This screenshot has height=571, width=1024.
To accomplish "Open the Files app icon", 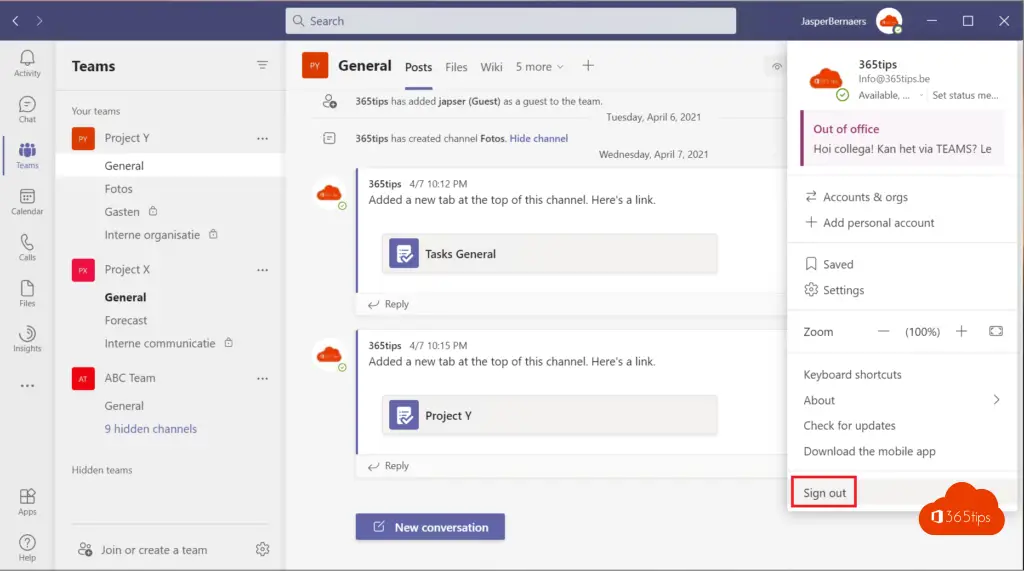I will pyautogui.click(x=27, y=293).
